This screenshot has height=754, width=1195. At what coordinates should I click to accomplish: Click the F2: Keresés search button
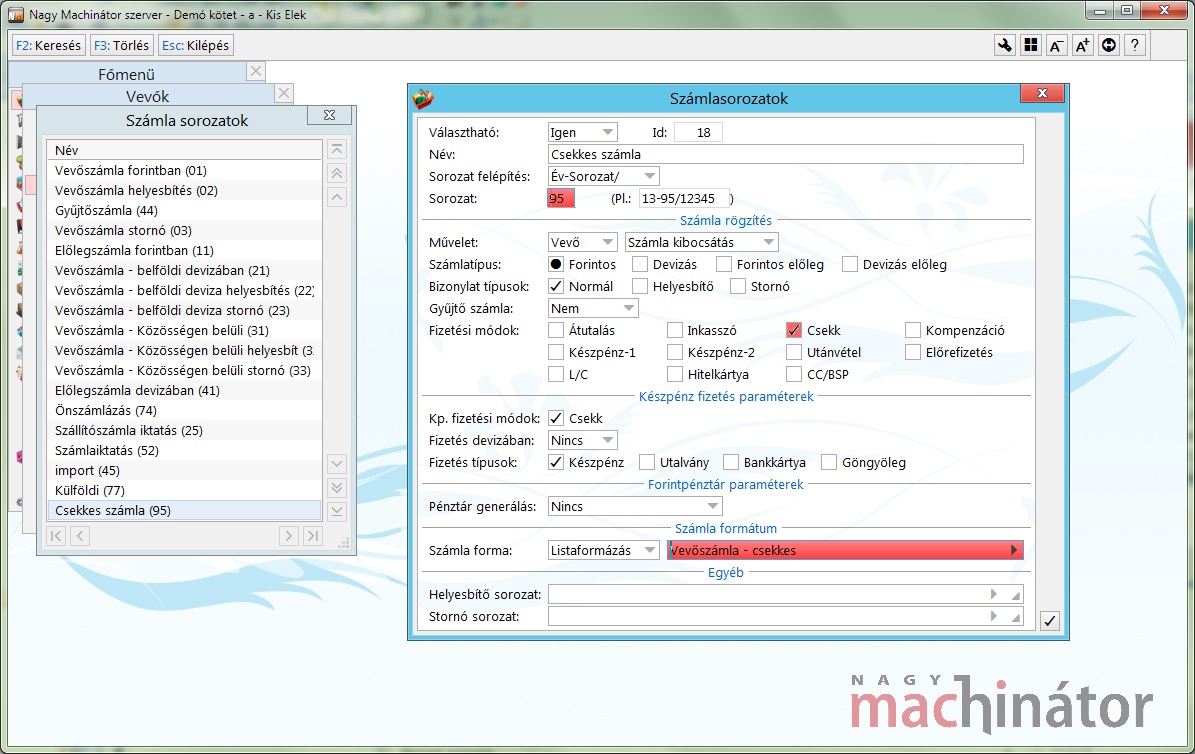point(48,45)
